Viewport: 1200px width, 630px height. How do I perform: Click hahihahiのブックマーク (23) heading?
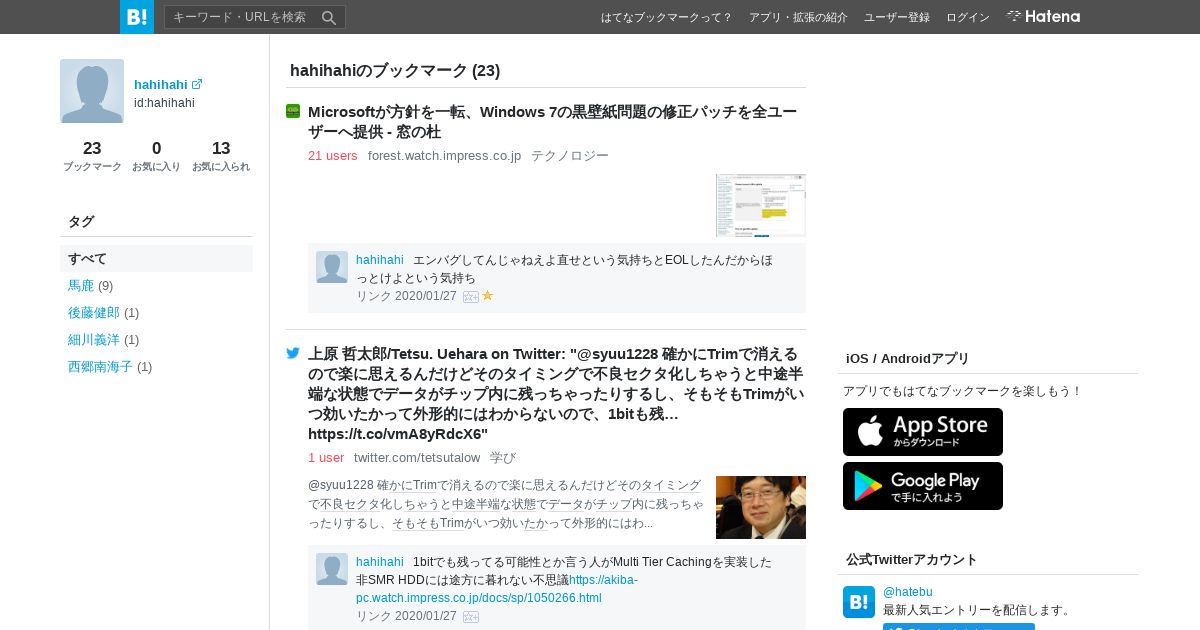(x=395, y=70)
